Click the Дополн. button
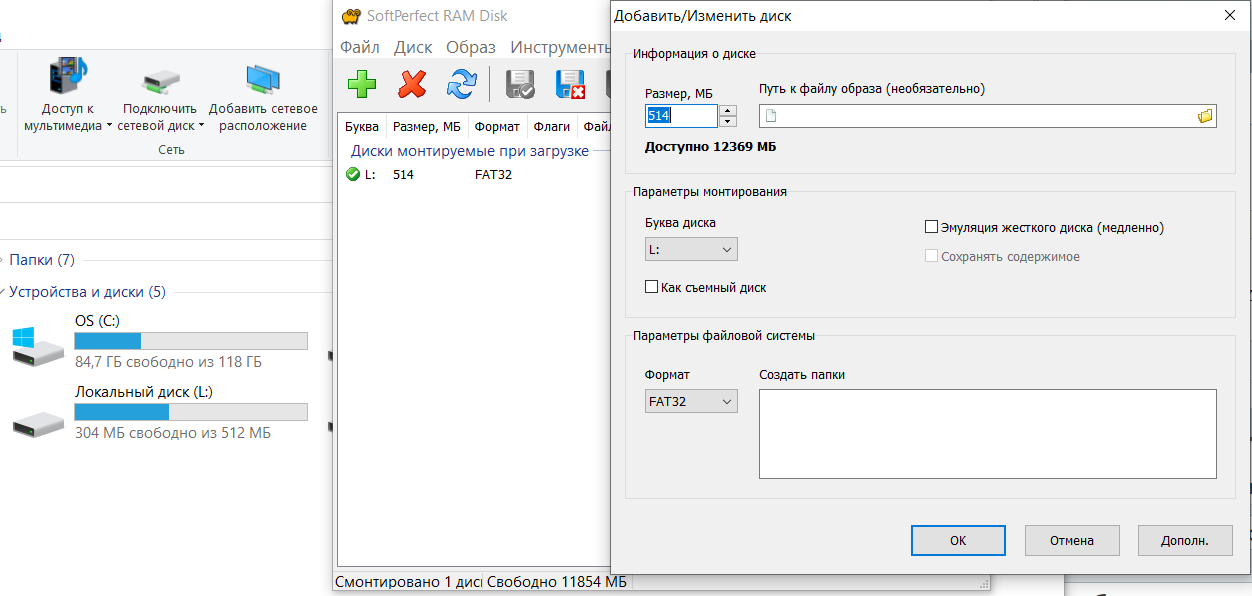1252x596 pixels. (1185, 540)
